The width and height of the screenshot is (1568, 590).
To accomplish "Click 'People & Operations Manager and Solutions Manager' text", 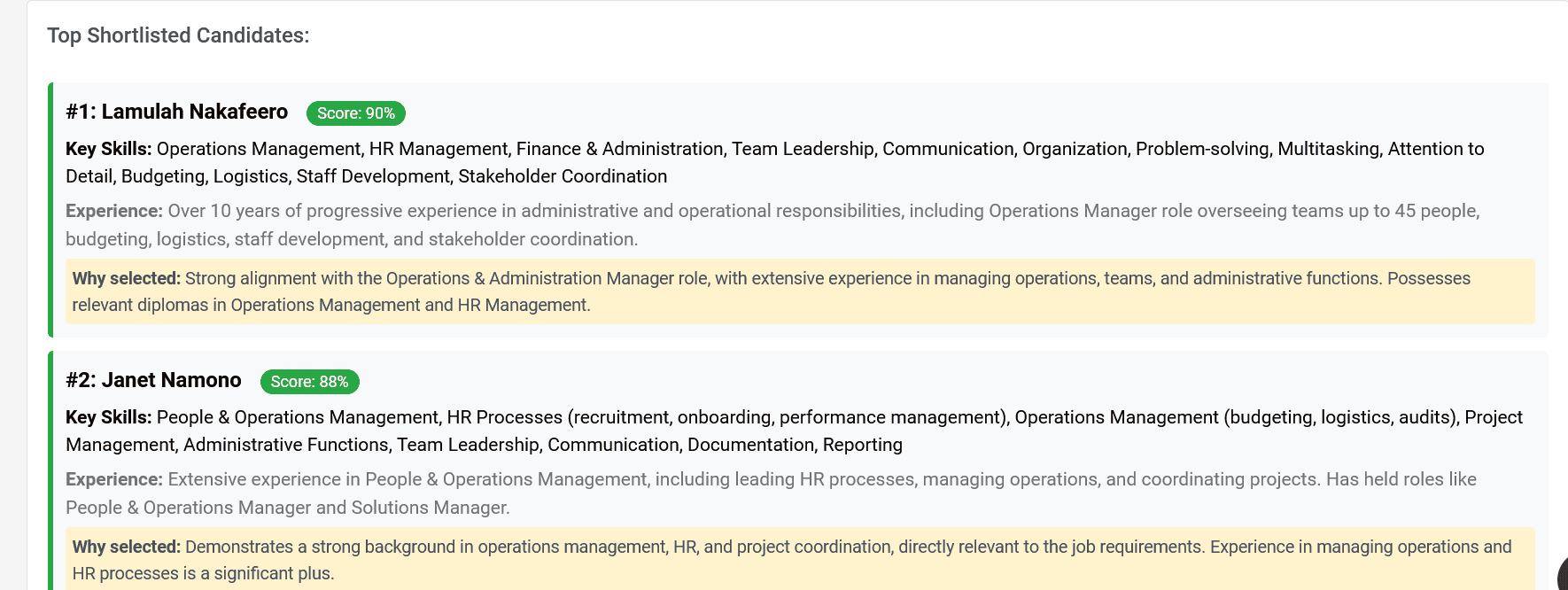I will point(286,508).
